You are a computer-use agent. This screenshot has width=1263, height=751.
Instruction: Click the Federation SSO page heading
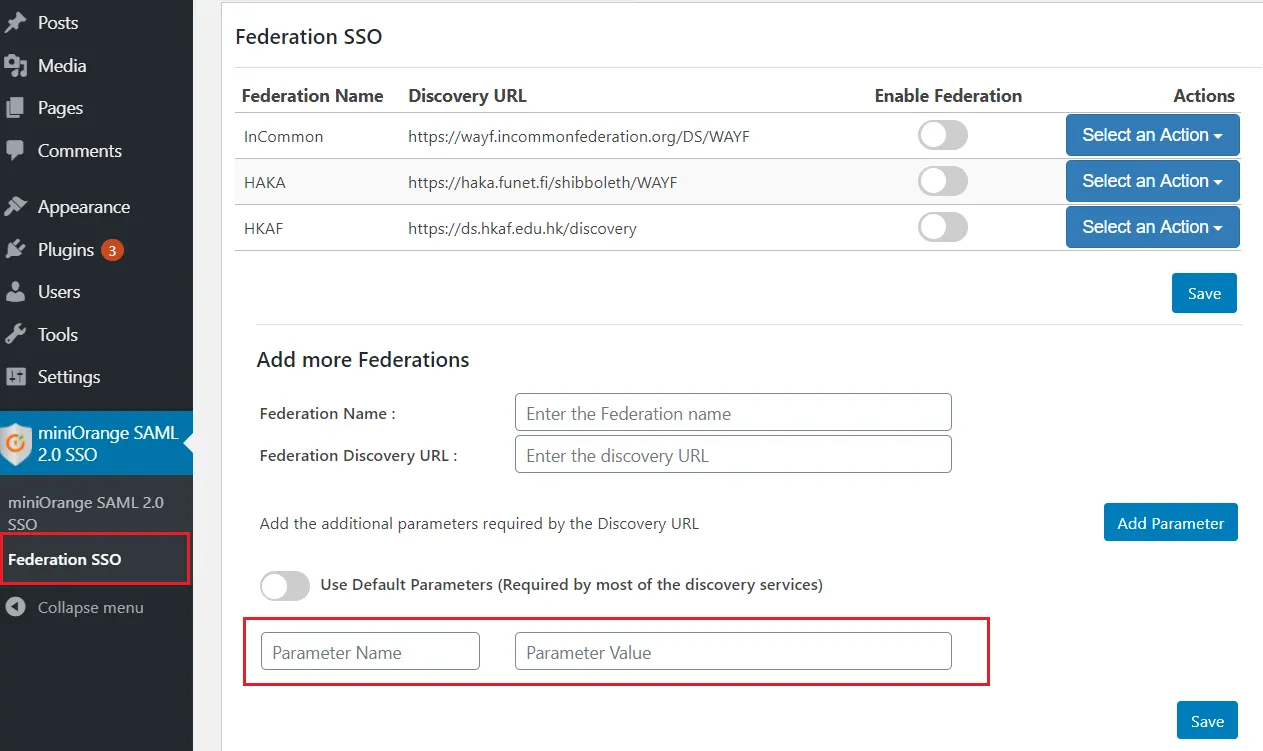[309, 37]
